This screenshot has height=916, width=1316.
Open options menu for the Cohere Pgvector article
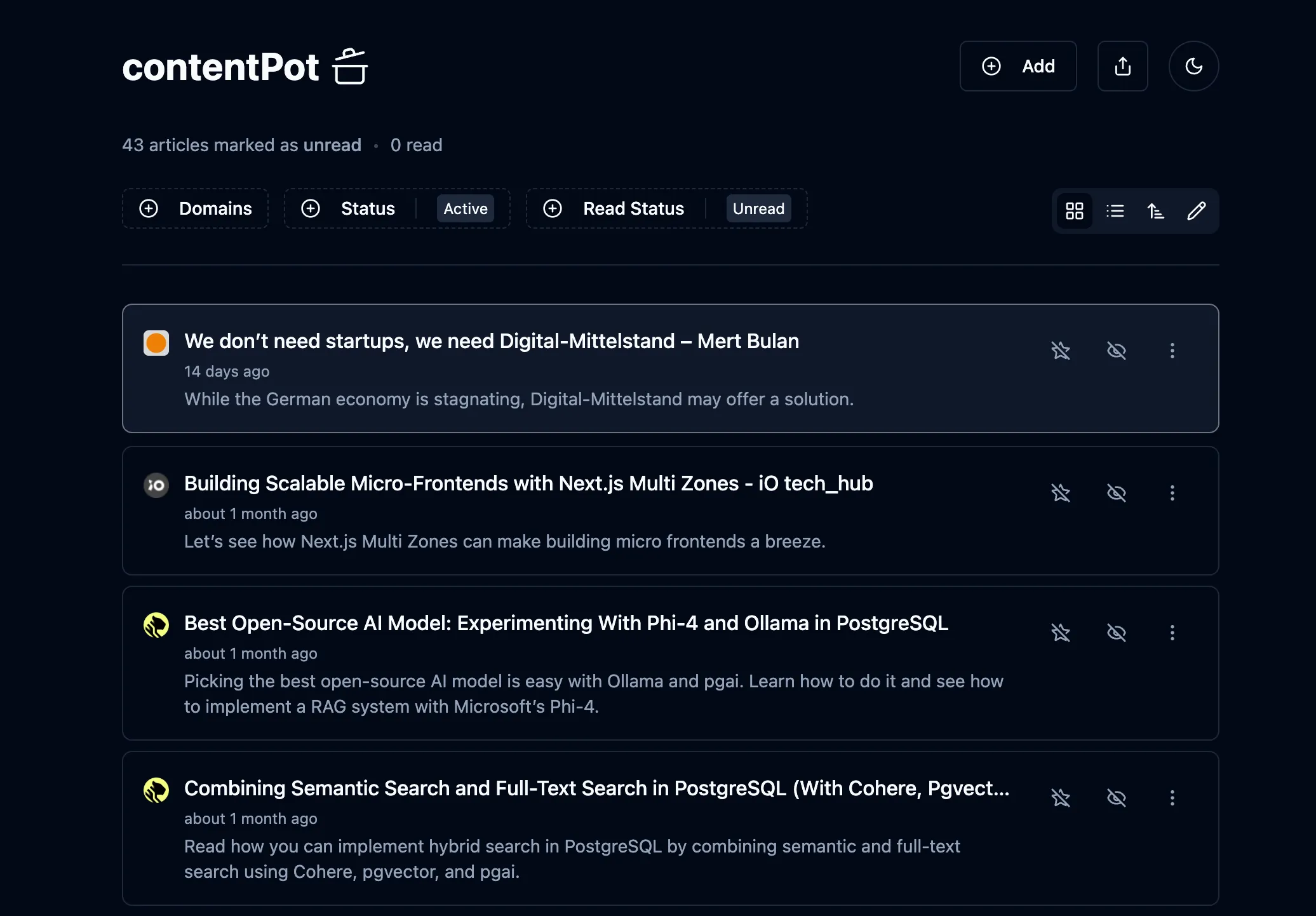(1172, 797)
